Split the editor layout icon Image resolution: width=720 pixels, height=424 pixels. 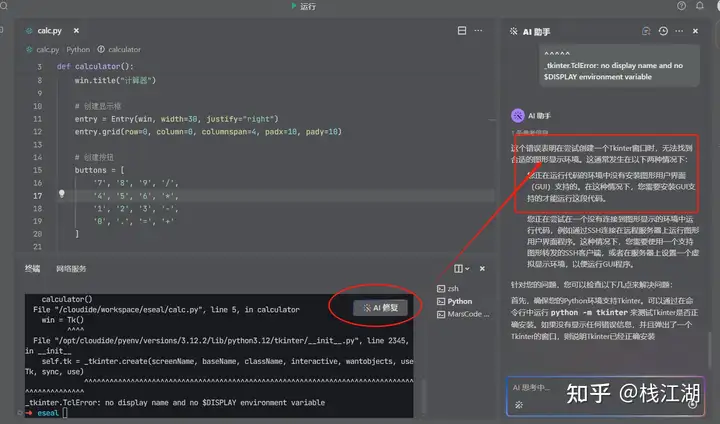(462, 30)
